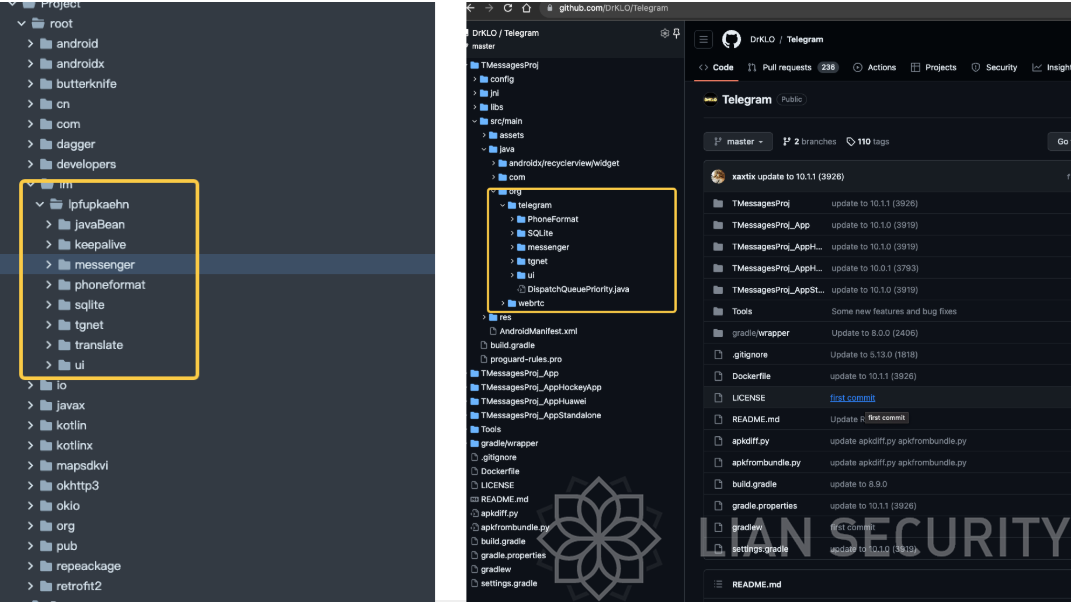Click the DrKLO owner link in header
Viewport: 1071px width, 602px height.
762,40
